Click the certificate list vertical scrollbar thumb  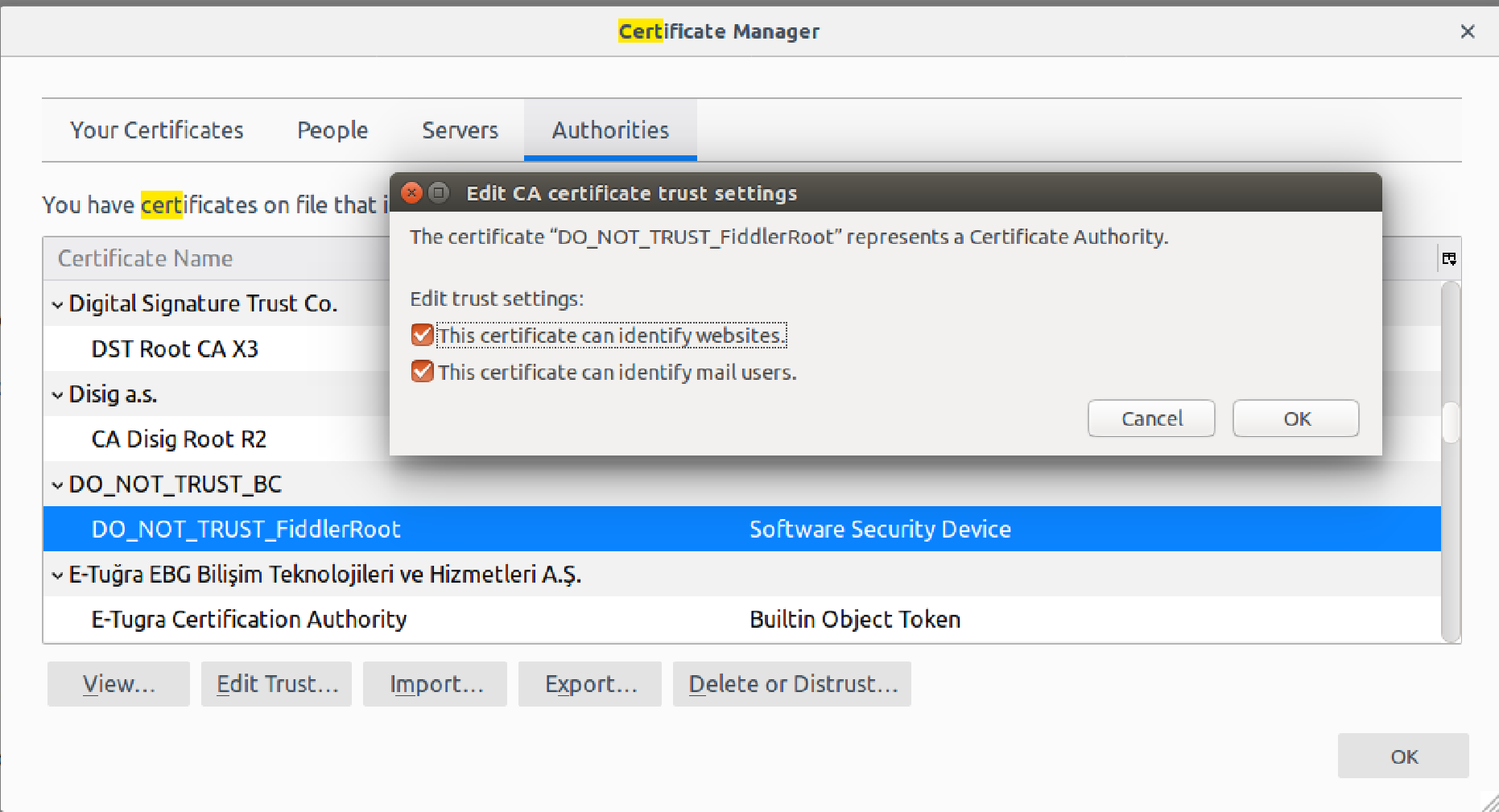pos(1451,422)
